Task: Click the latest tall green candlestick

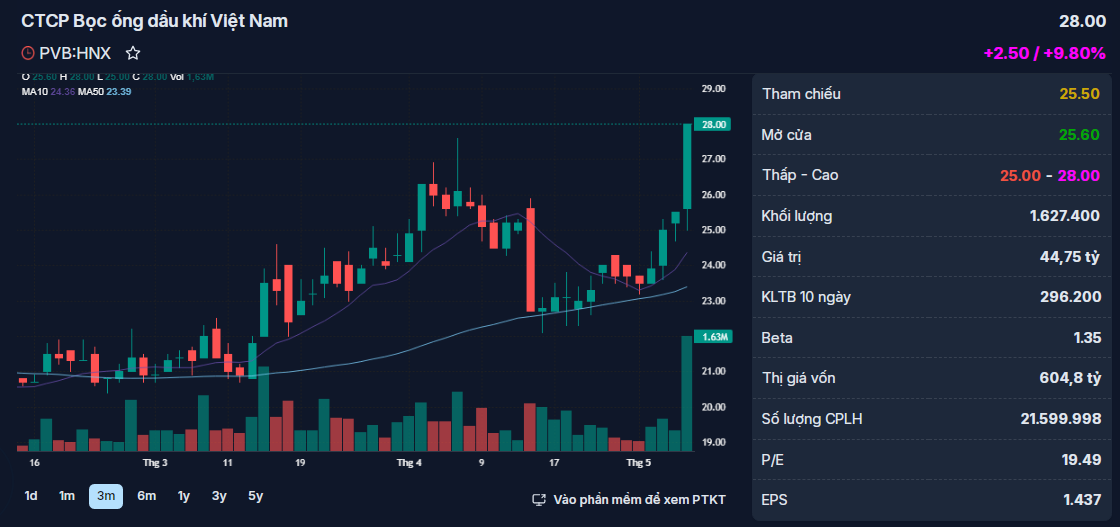Action: (x=687, y=166)
